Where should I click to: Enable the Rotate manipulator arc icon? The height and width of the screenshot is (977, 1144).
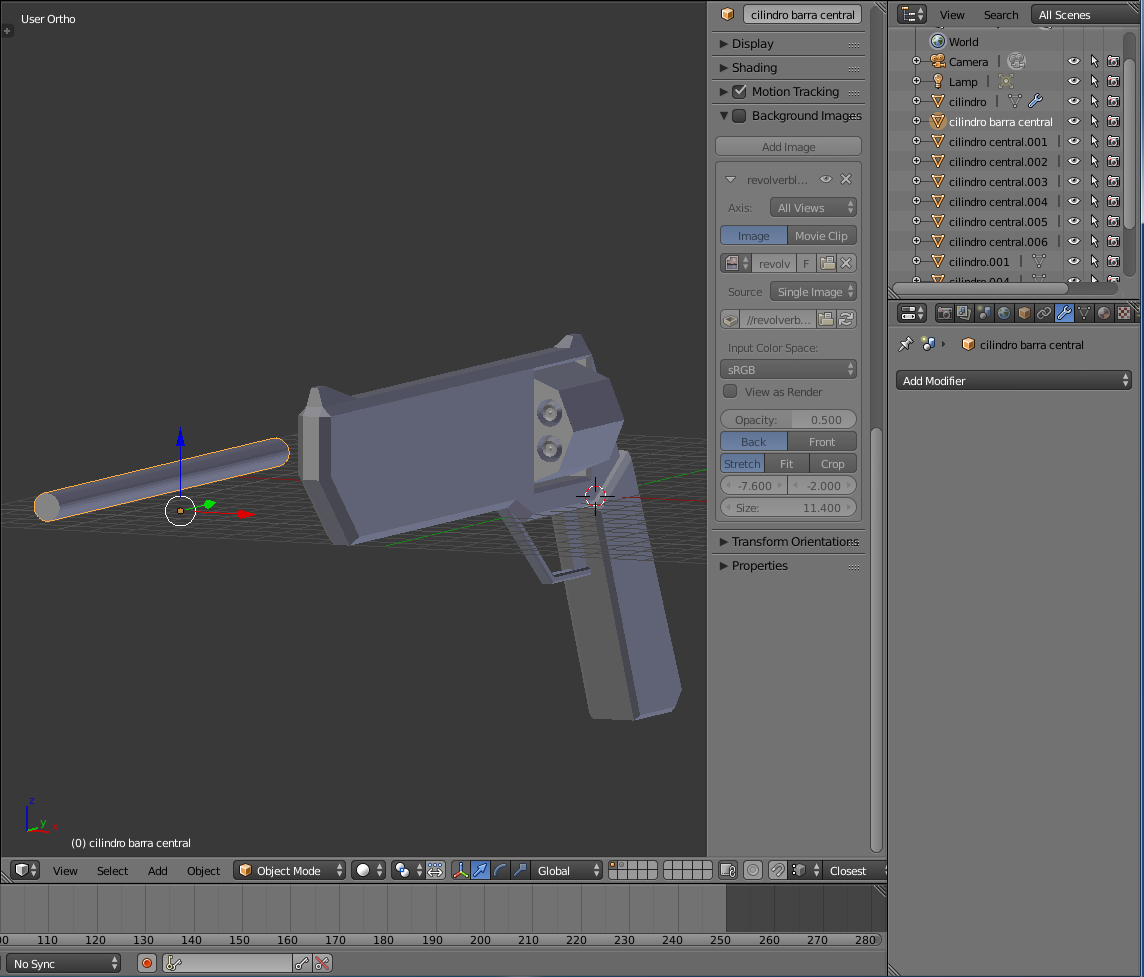500,870
